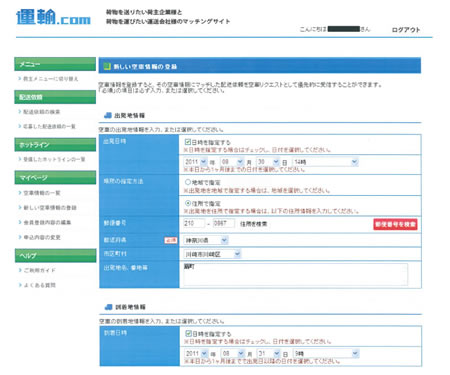This screenshot has height=375, width=450.
Task: Click the 配送依頼 green sidebar header
Action: click(x=55, y=97)
